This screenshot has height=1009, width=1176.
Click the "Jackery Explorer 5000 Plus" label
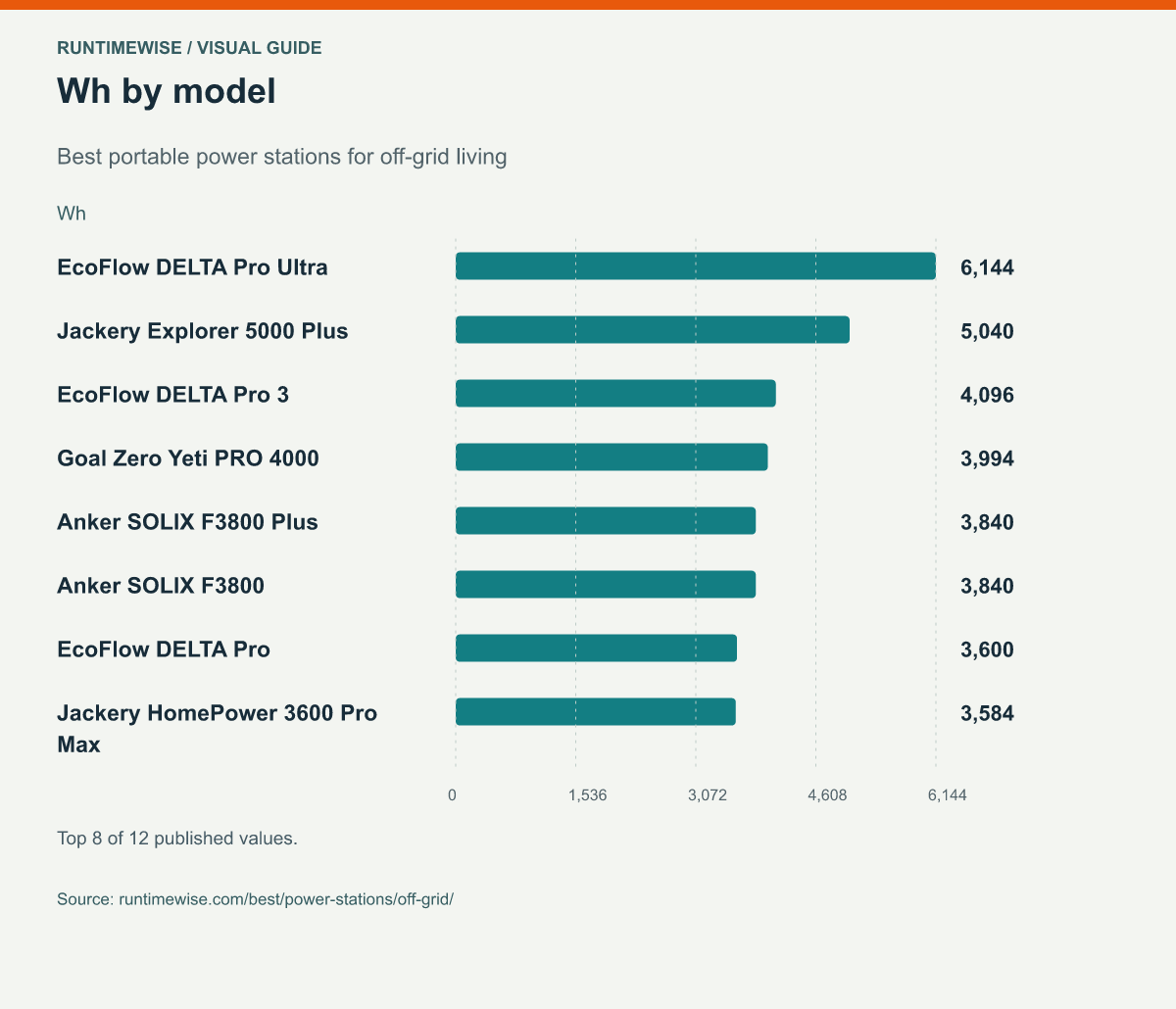click(203, 331)
